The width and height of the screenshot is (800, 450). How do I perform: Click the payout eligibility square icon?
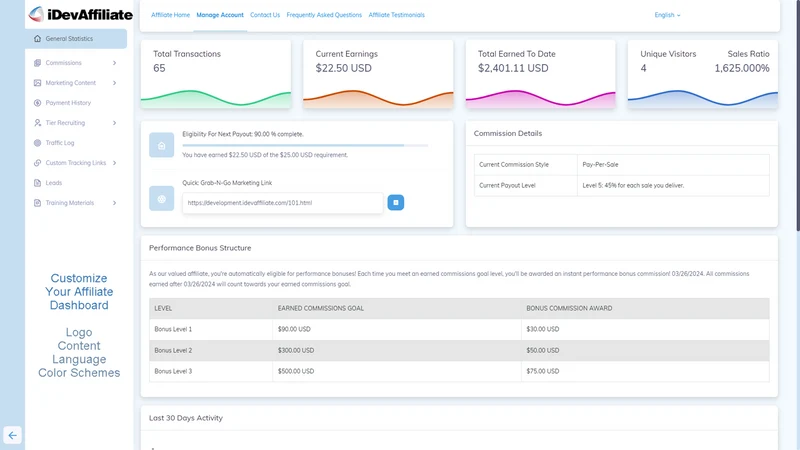point(161,145)
